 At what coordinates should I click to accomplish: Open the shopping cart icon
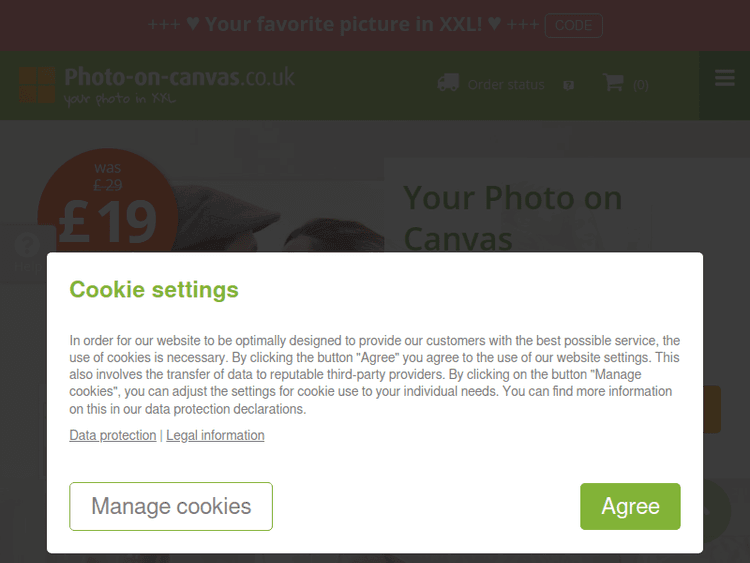click(613, 83)
